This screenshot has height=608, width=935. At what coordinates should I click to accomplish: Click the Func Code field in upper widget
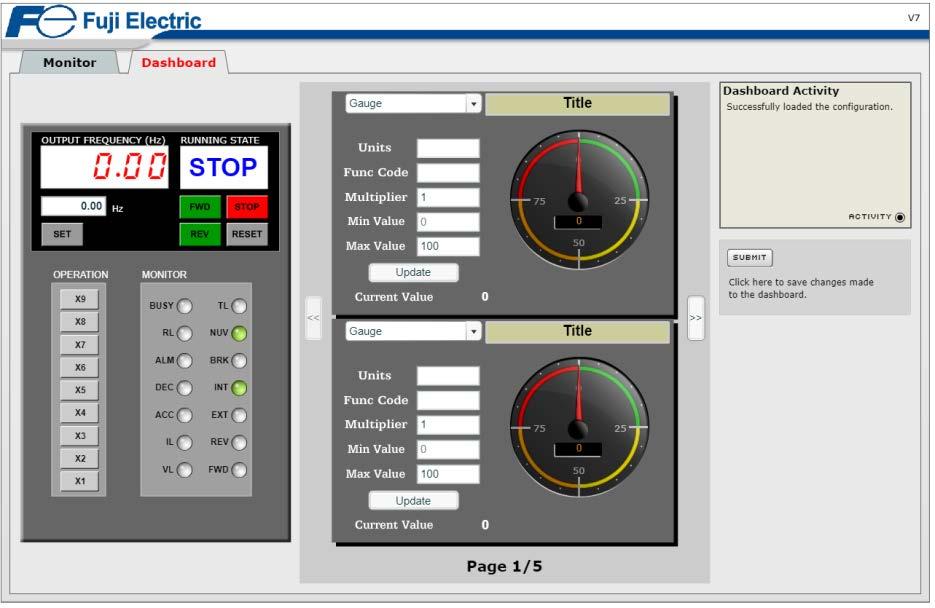448,173
